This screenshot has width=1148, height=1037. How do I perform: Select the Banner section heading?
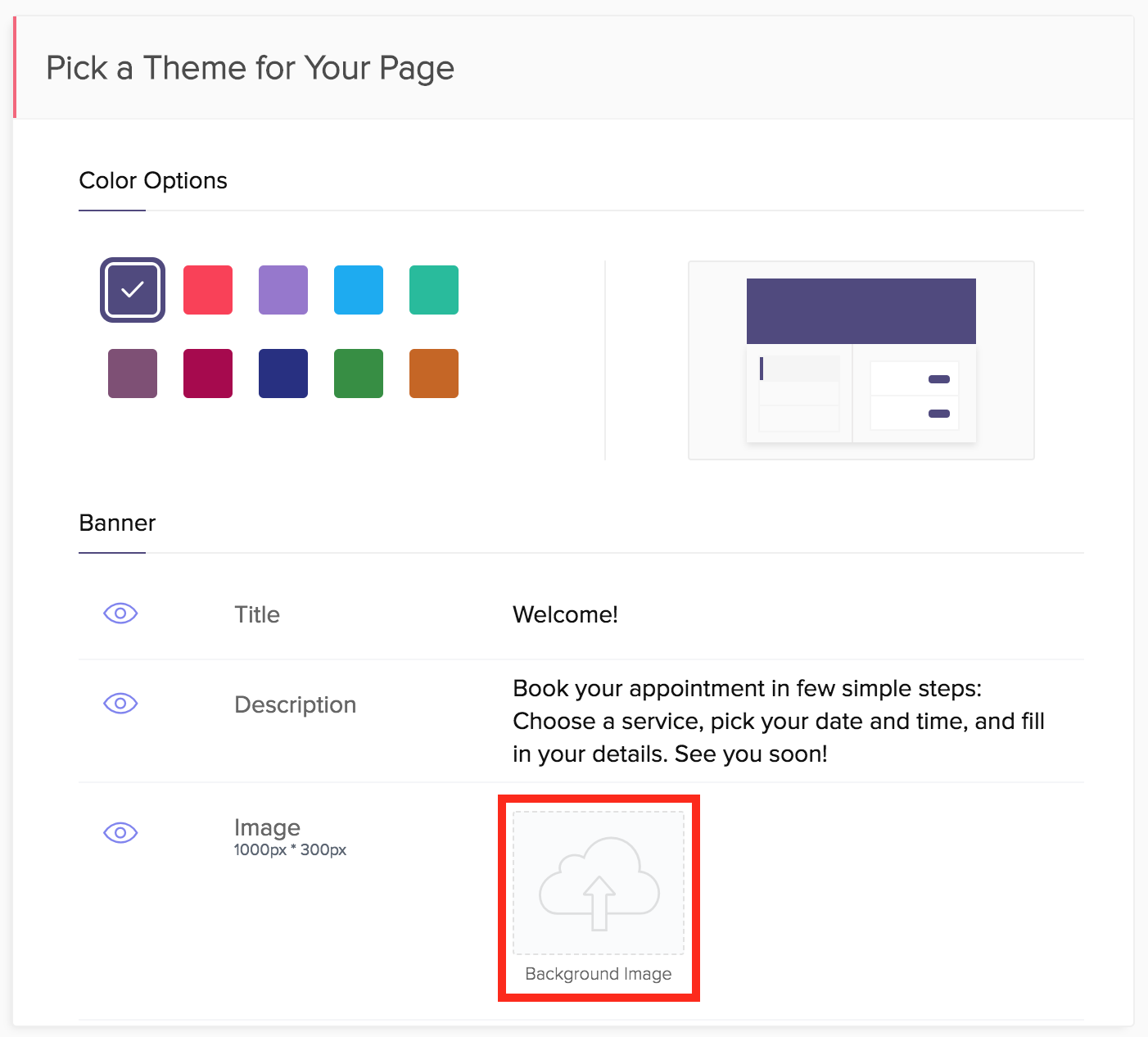coord(117,523)
